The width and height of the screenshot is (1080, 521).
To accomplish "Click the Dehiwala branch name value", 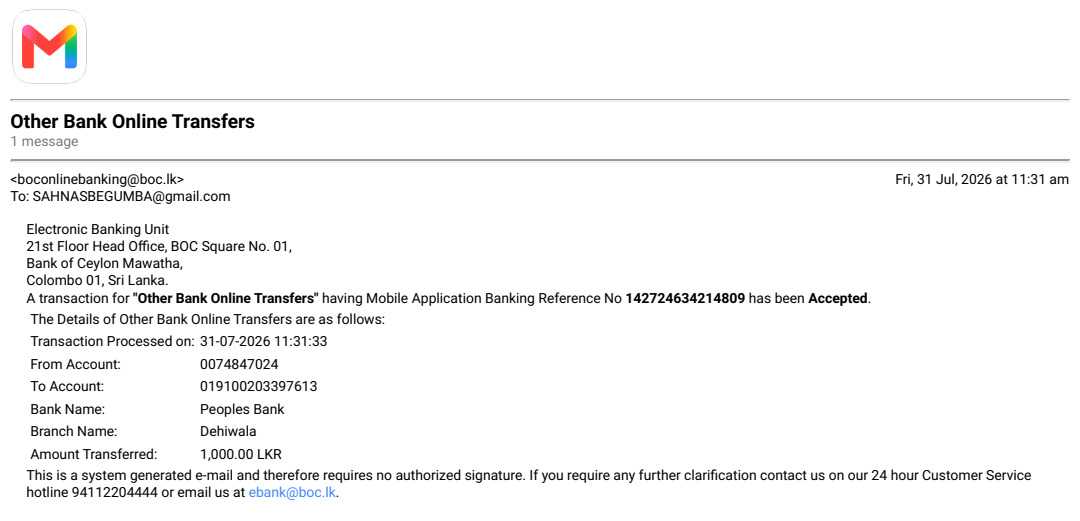I will click(x=228, y=431).
